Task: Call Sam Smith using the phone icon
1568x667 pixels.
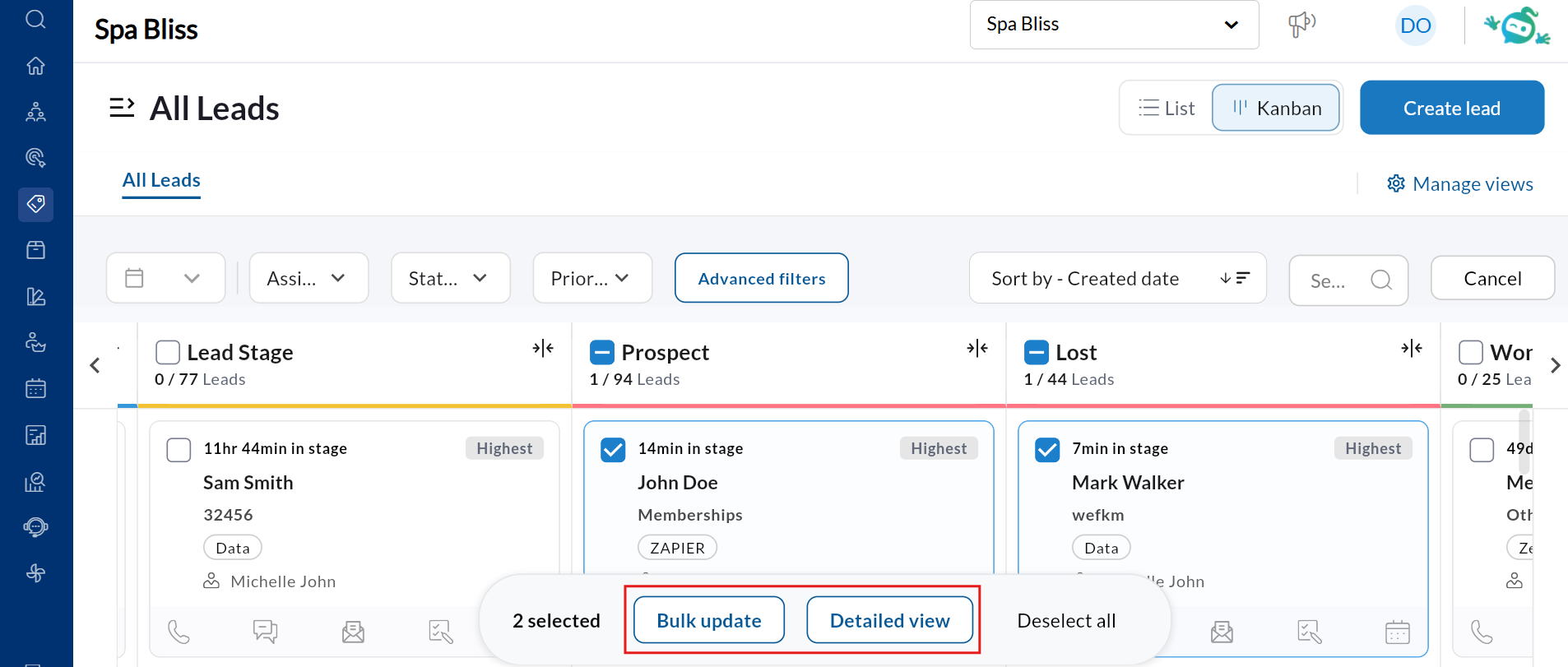Action: pos(179,632)
